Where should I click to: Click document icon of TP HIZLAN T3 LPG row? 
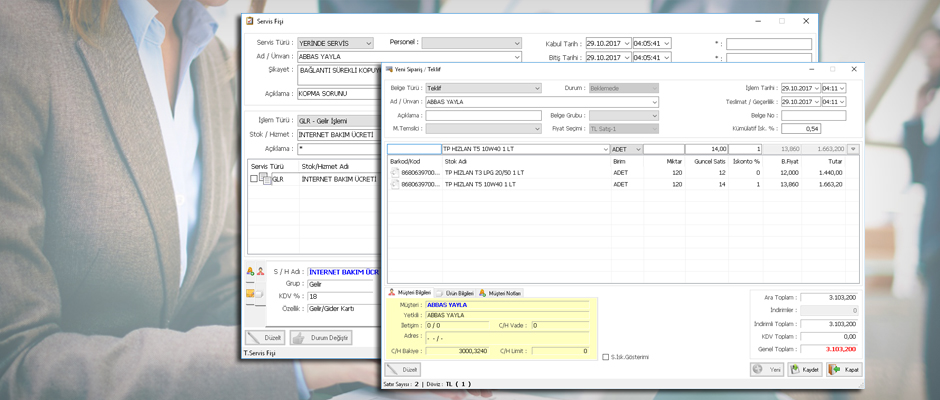[394, 173]
